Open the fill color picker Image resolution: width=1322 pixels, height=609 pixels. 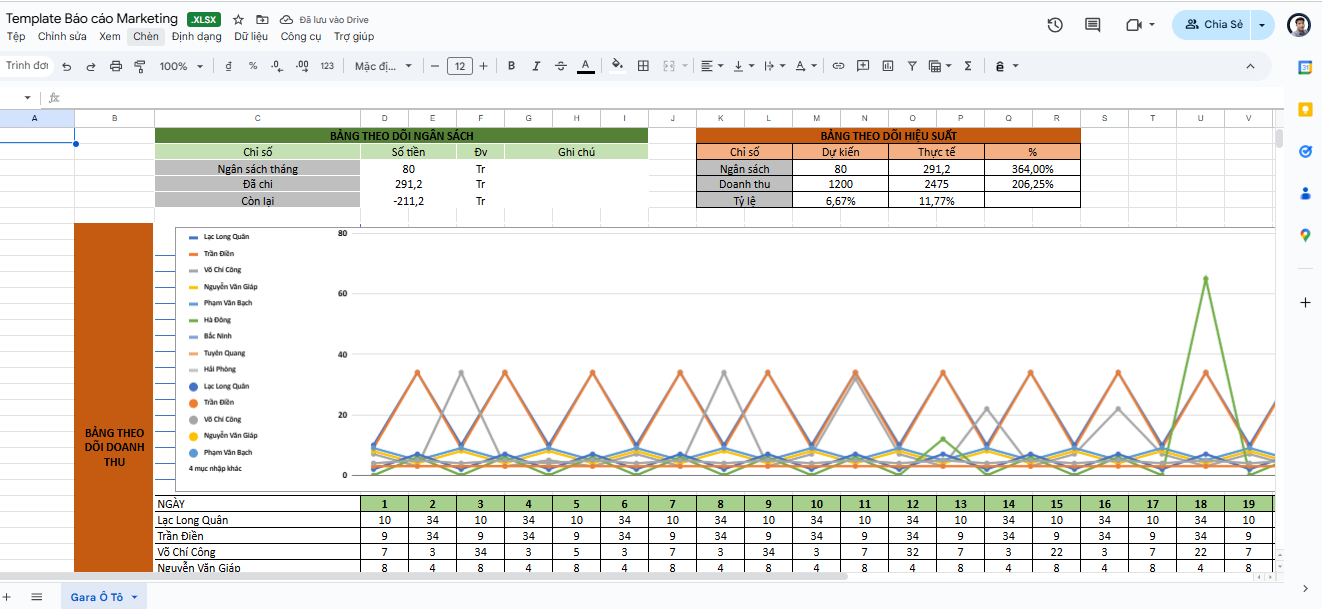617,66
